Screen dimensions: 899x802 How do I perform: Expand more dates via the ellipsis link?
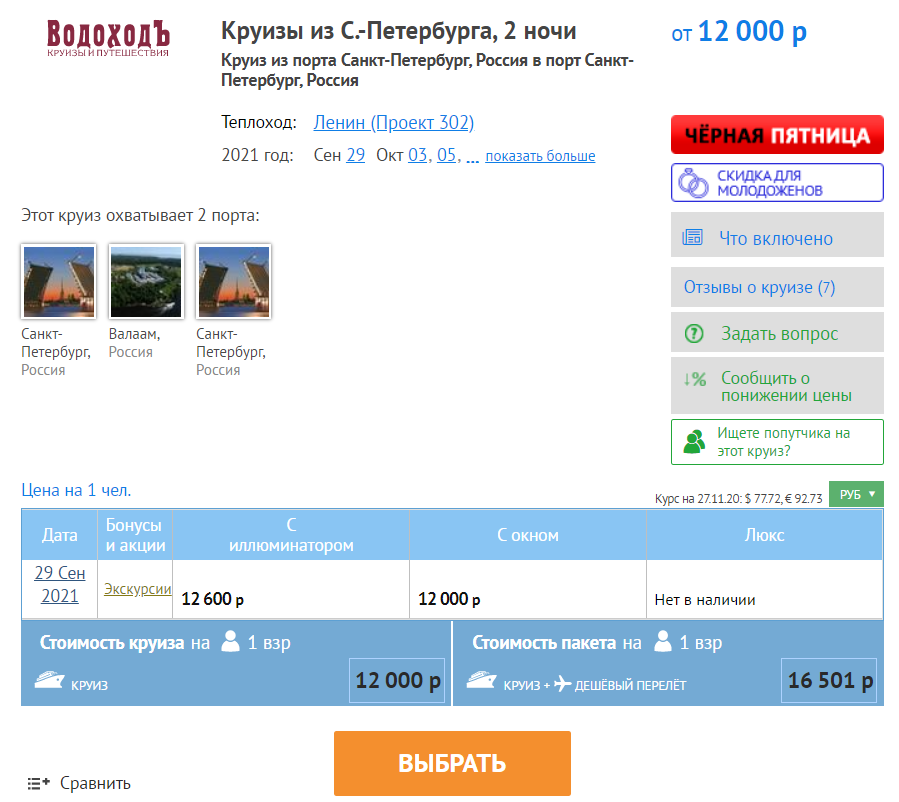[472, 157]
